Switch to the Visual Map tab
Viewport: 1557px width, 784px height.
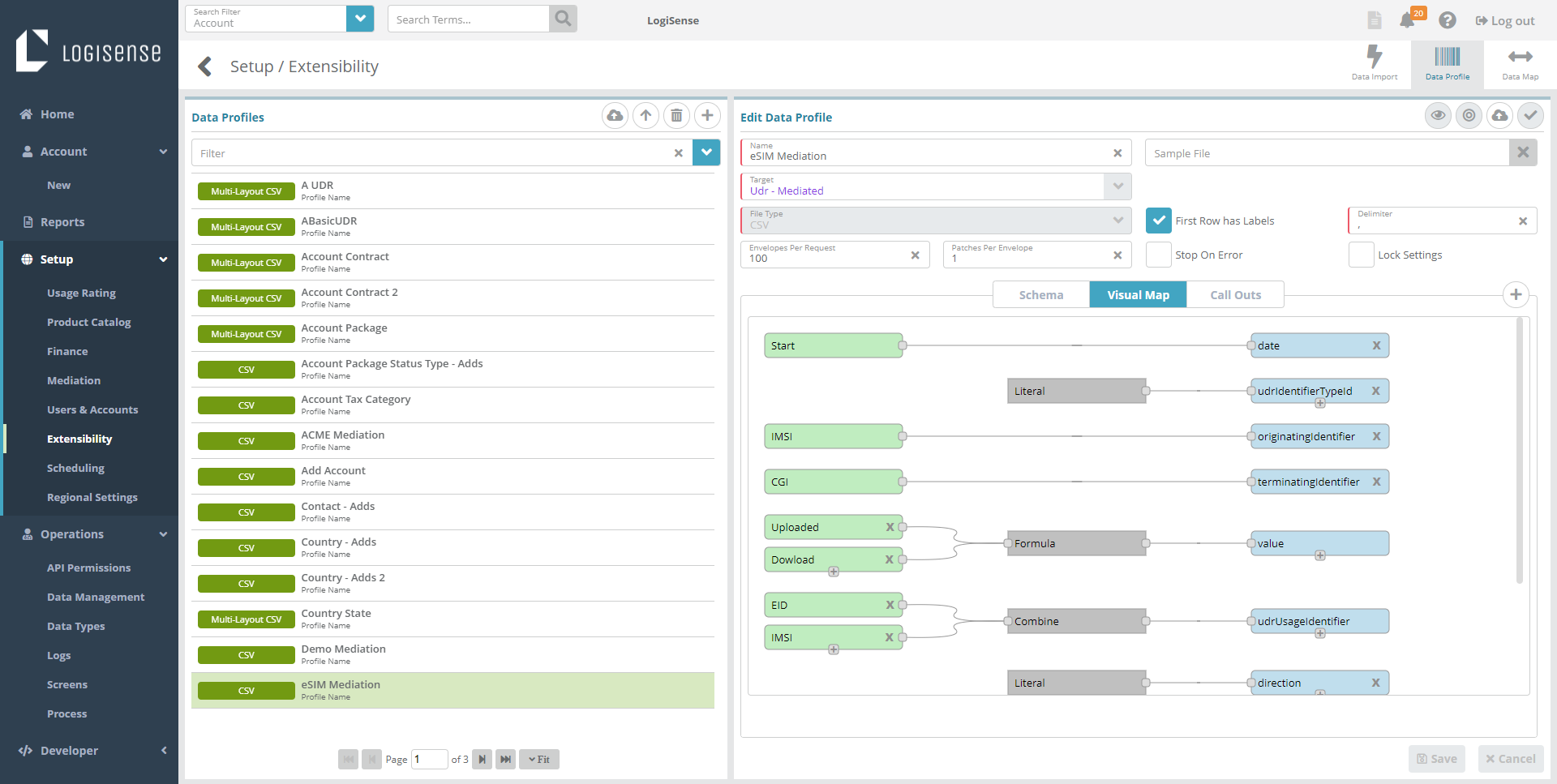[1138, 294]
